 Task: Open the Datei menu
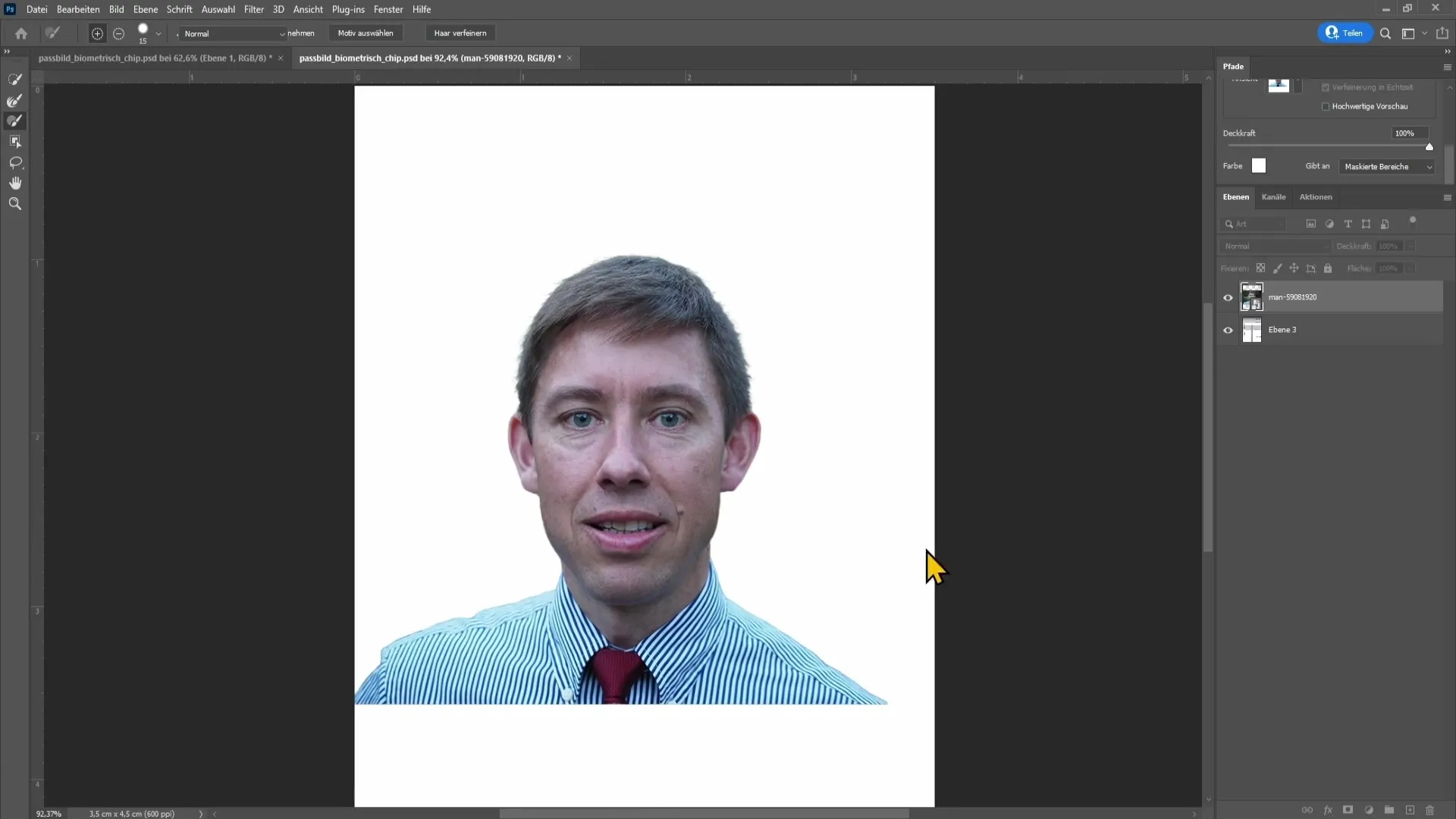point(36,9)
